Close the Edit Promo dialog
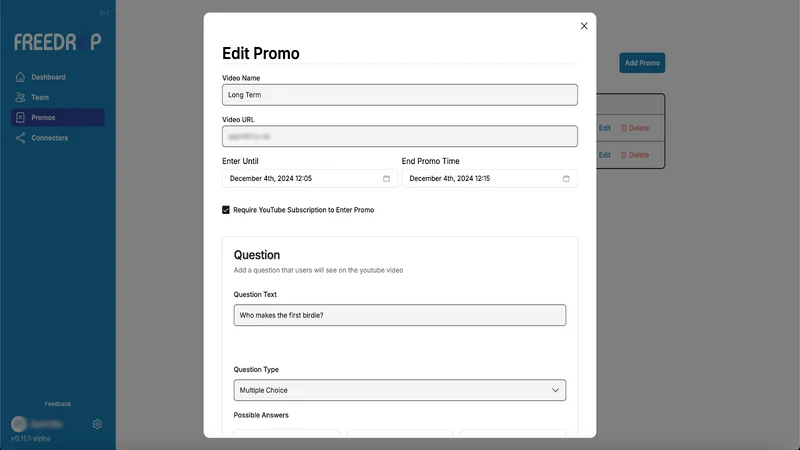The height and width of the screenshot is (450, 800). (x=584, y=26)
